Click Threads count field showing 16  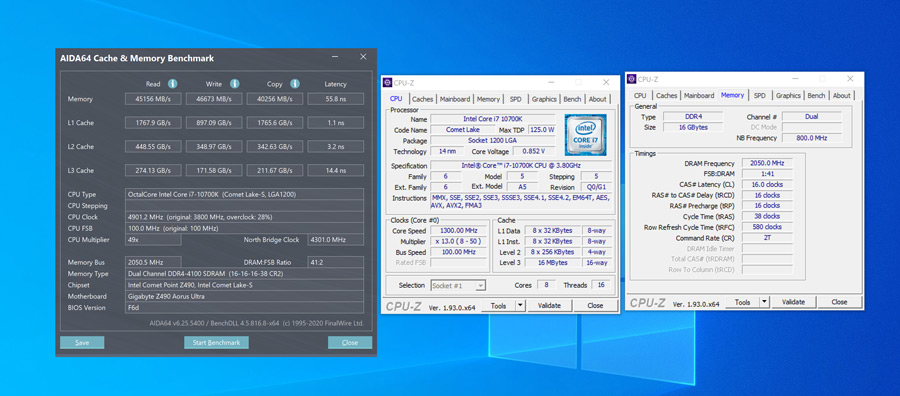(600, 285)
